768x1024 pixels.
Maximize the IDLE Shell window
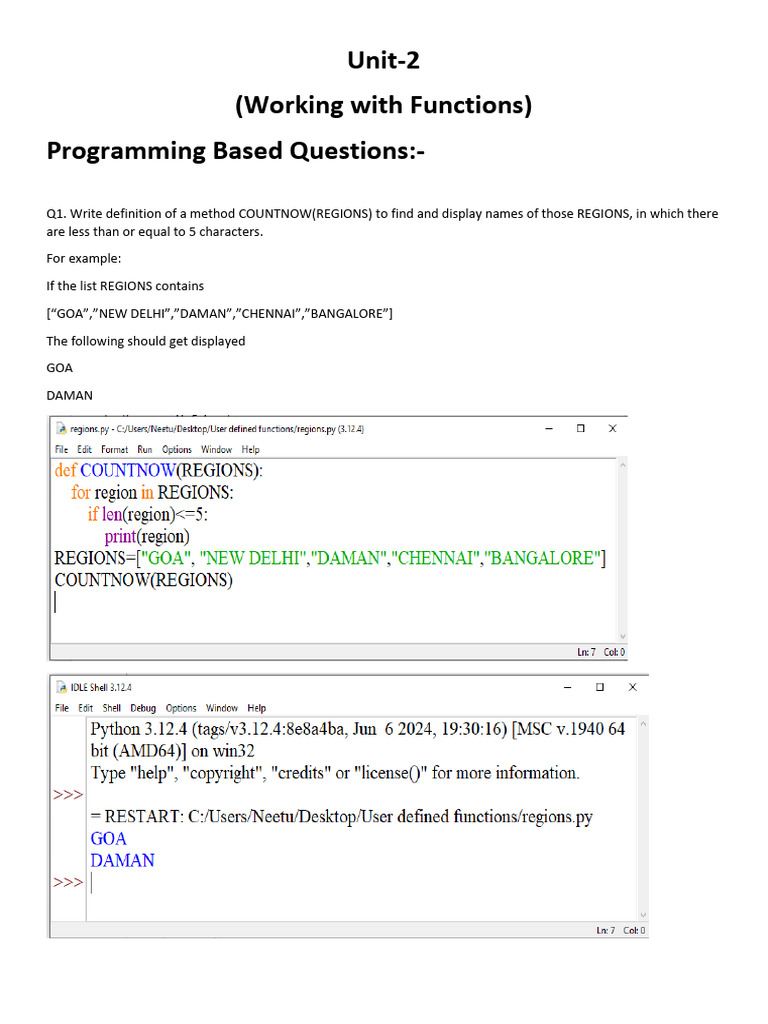600,687
